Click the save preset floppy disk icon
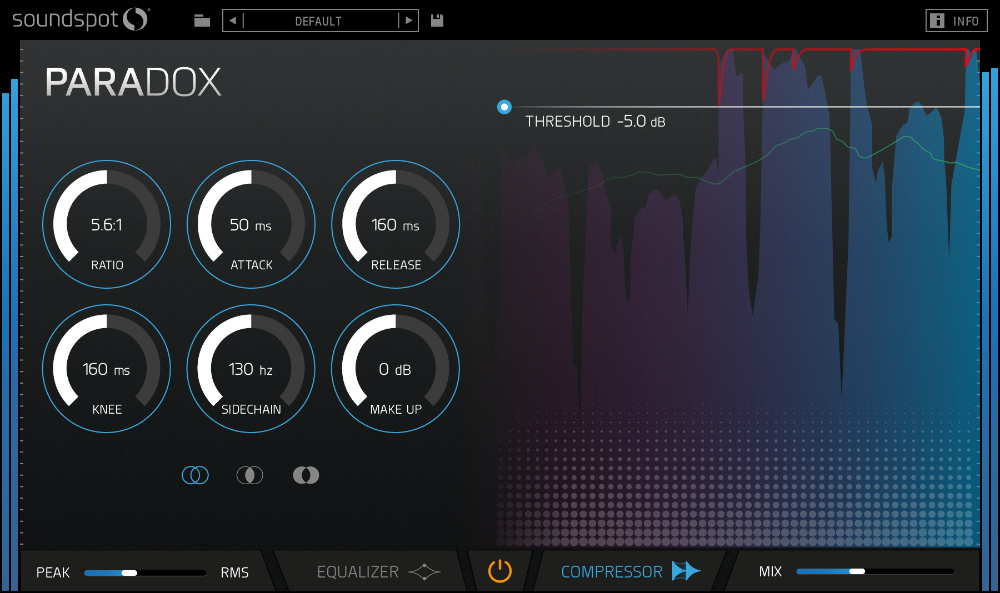This screenshot has width=1000, height=593. click(437, 21)
